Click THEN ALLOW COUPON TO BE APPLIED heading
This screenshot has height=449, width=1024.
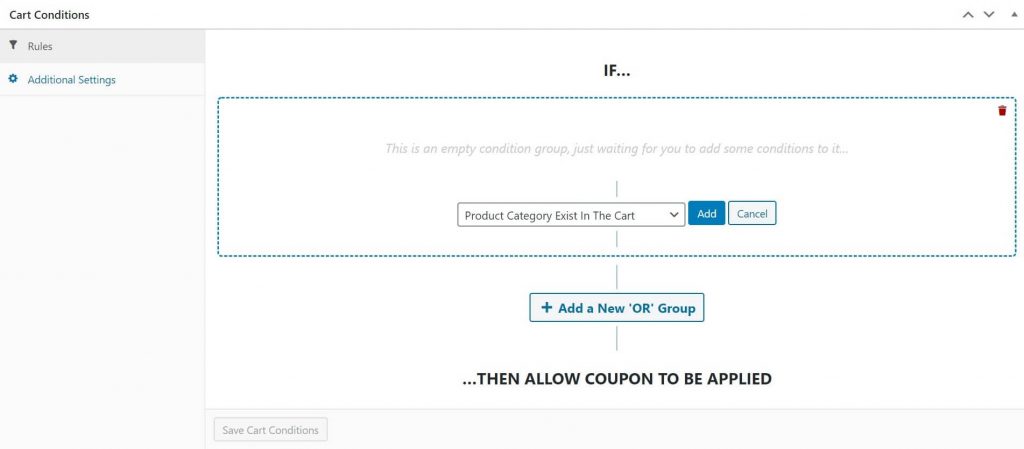click(616, 379)
